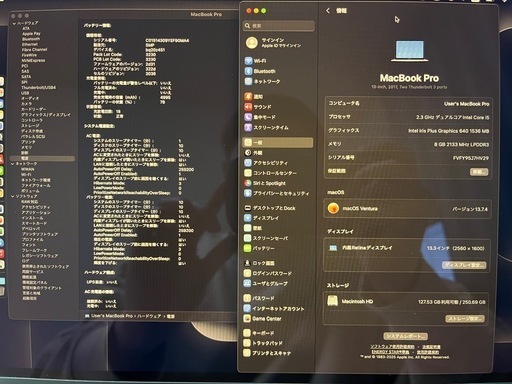Open the パスワード key icon
The image size is (512, 384).
pos(247,298)
